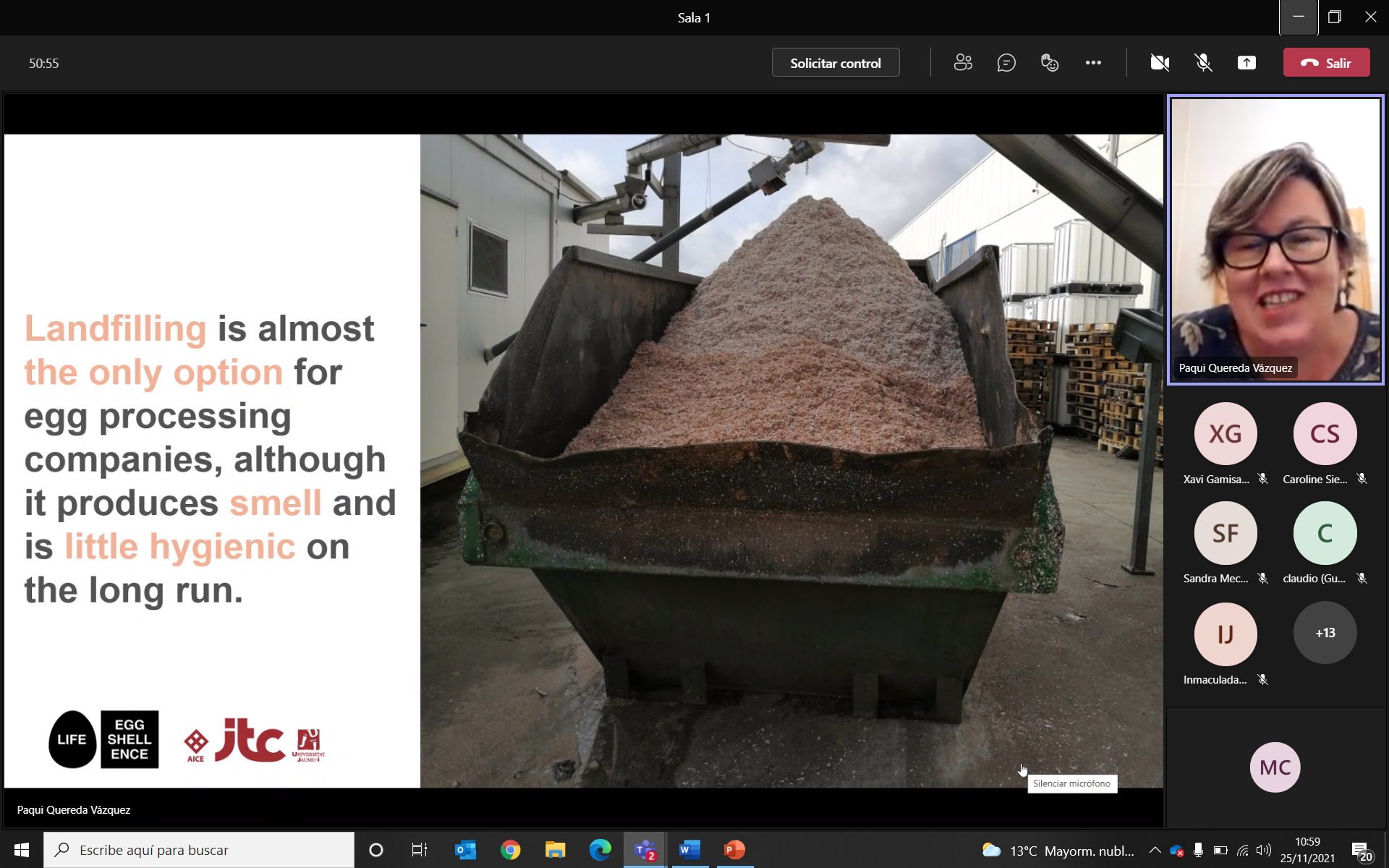The image size is (1389, 868).
Task: Open the More actions ellipsis menu
Action: pyautogui.click(x=1093, y=63)
